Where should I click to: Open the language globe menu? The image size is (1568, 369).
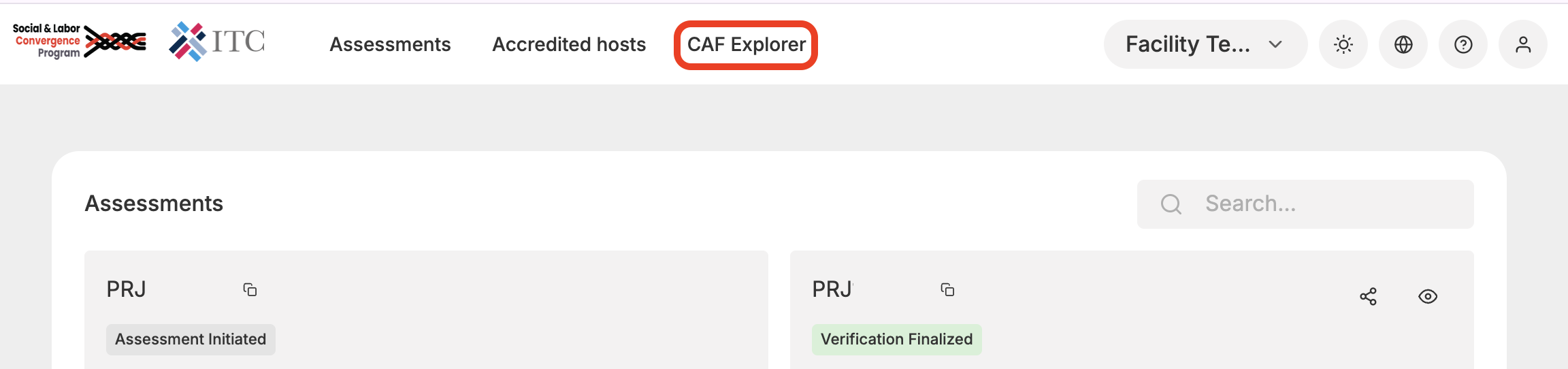[1403, 45]
